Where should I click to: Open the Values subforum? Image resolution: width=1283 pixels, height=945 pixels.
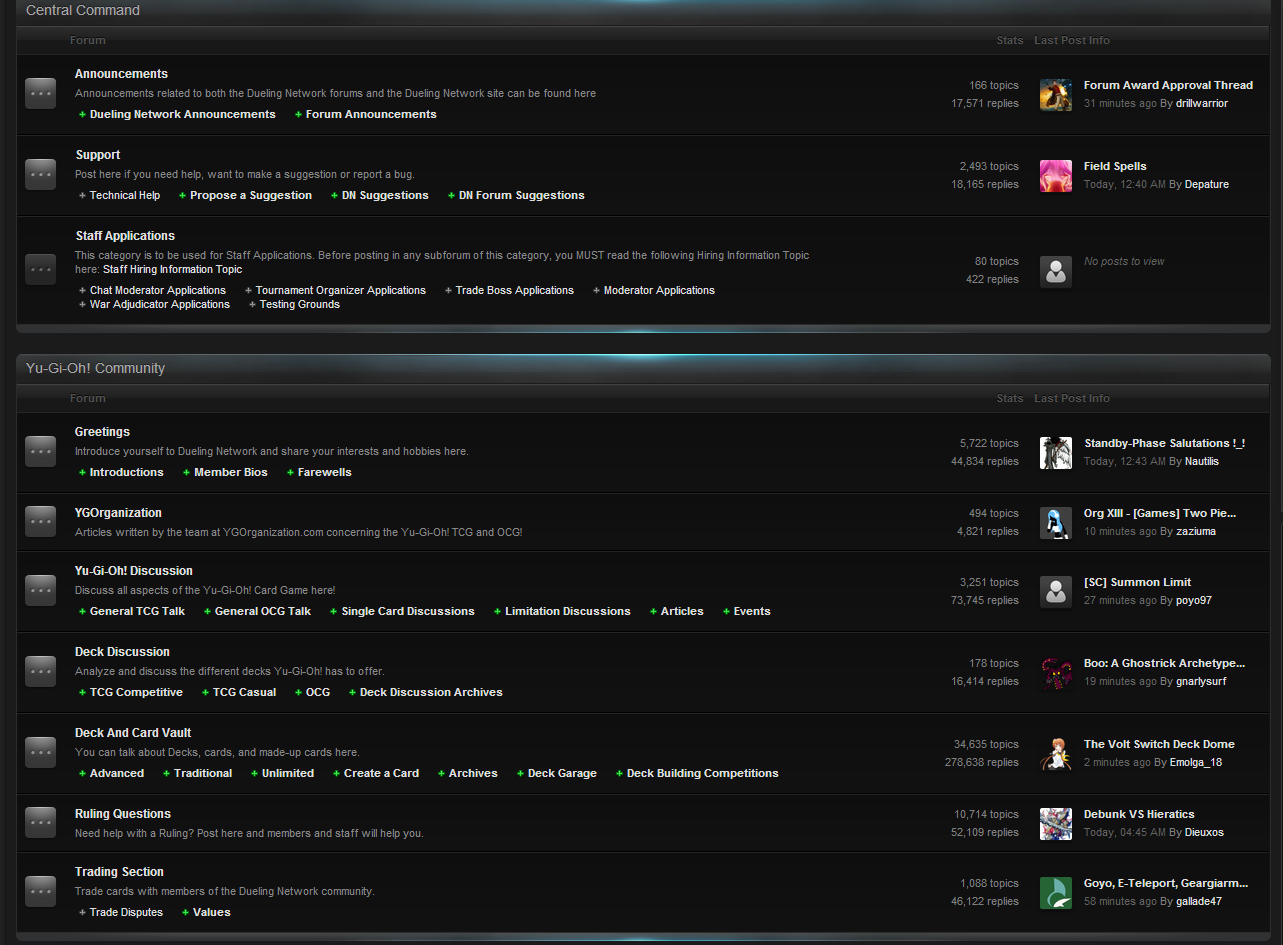coord(212,912)
